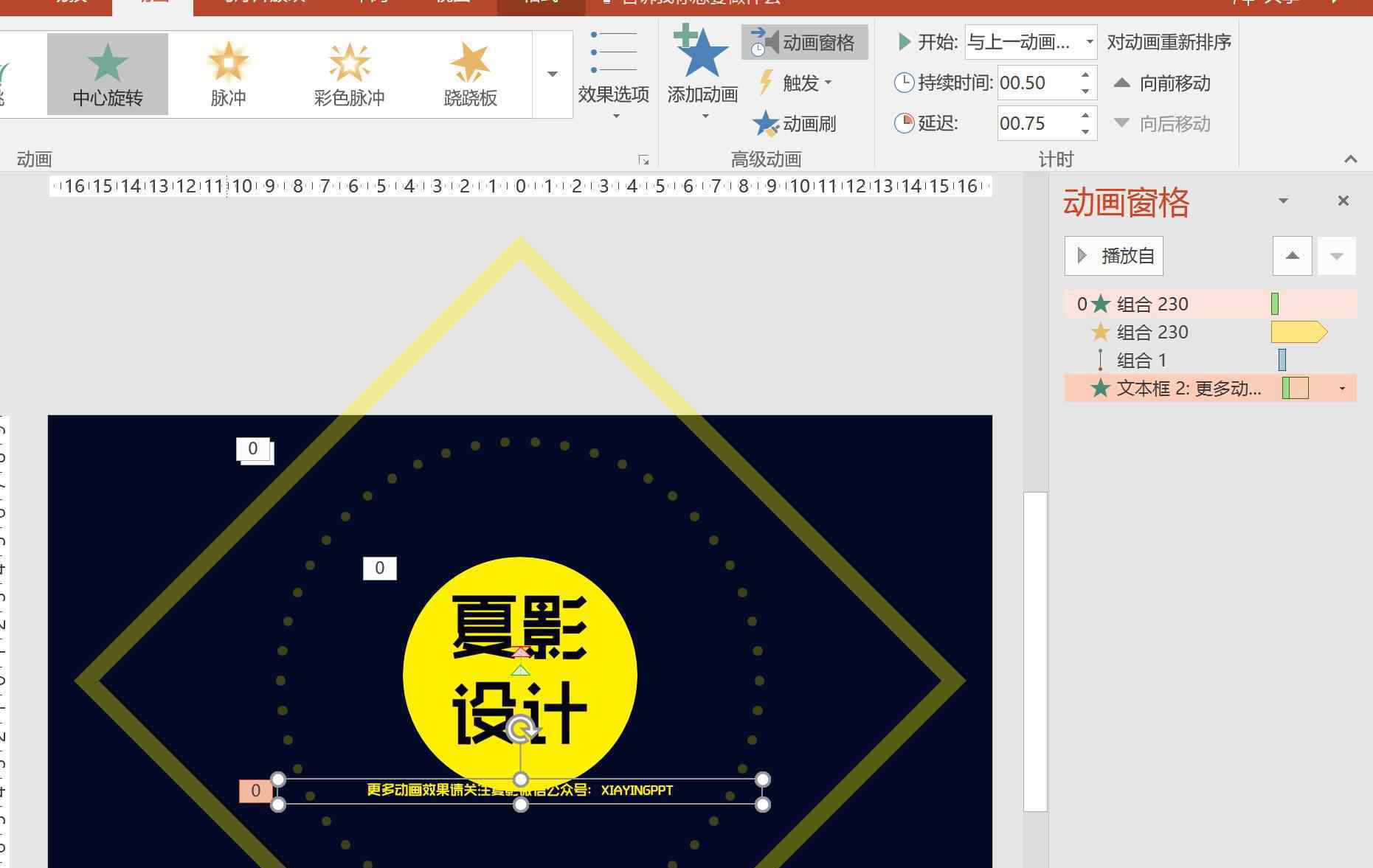Click the 播放自 play from button
Image resolution: width=1373 pixels, height=868 pixels.
tap(1114, 256)
